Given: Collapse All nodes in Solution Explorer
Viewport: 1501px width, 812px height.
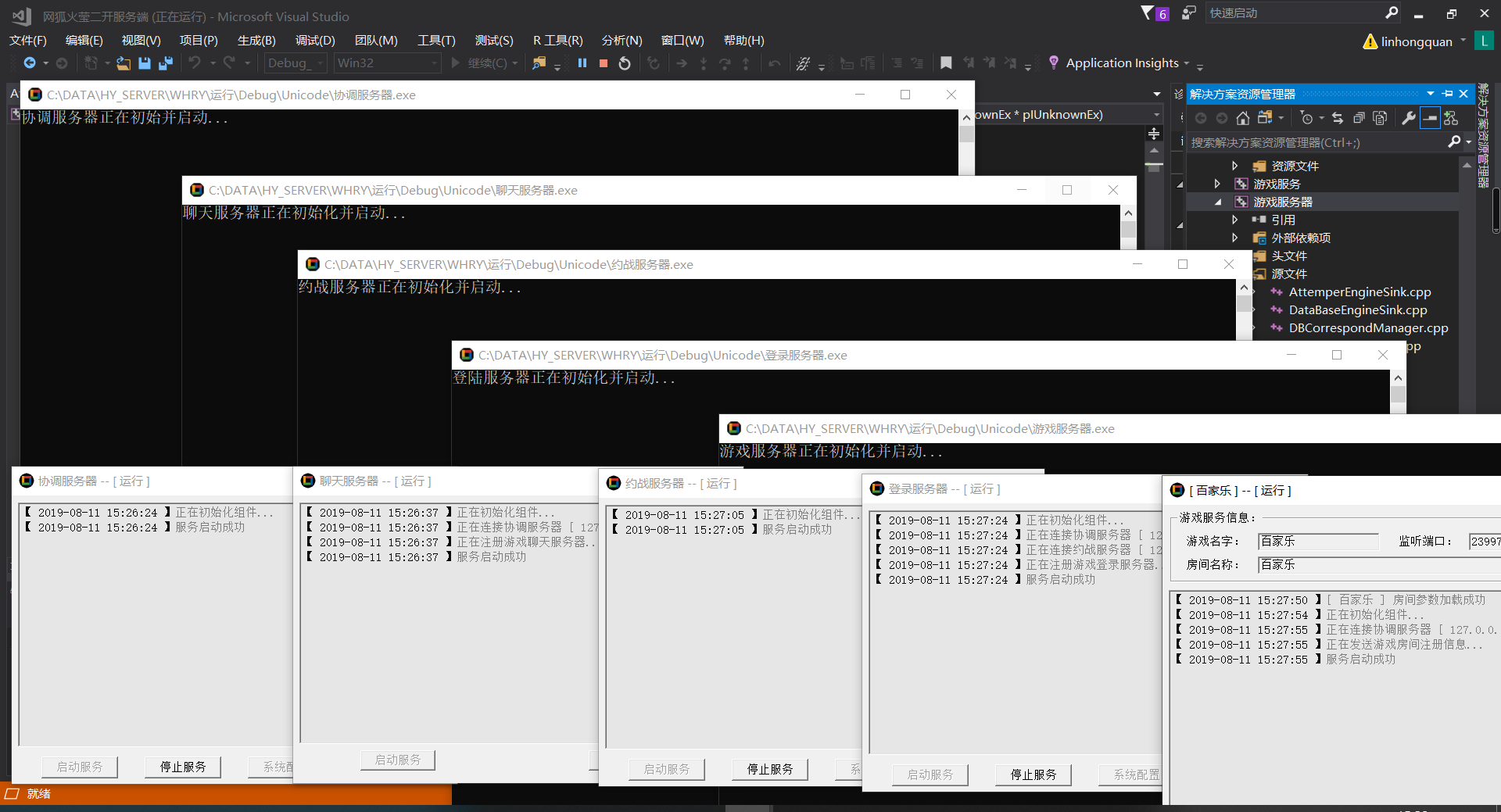Looking at the screenshot, I should [1359, 118].
